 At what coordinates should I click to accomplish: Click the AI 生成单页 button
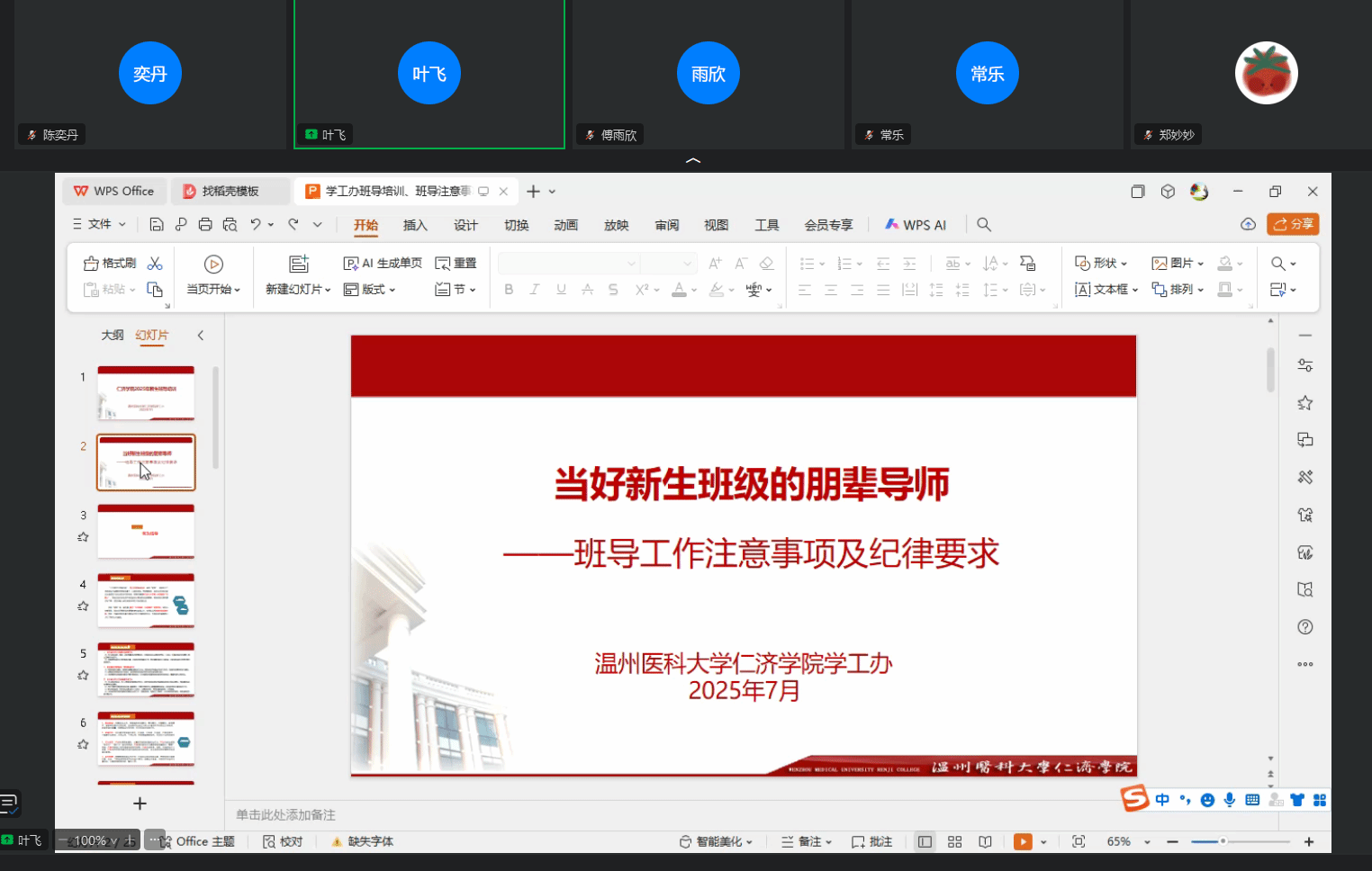(383, 263)
